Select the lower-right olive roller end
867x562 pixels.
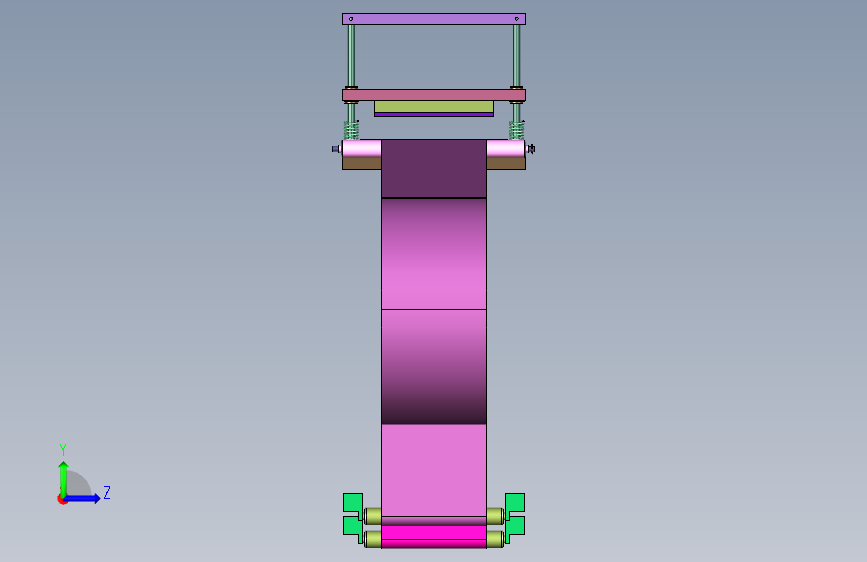[495, 539]
